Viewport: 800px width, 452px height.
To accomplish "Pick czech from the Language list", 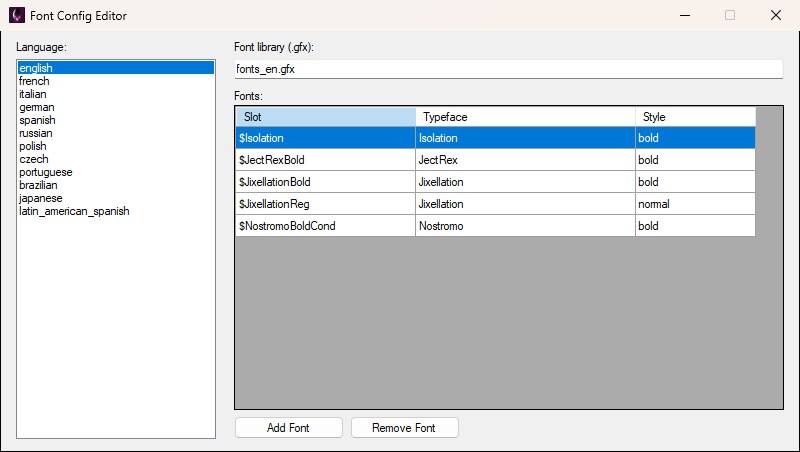I will [x=116, y=159].
